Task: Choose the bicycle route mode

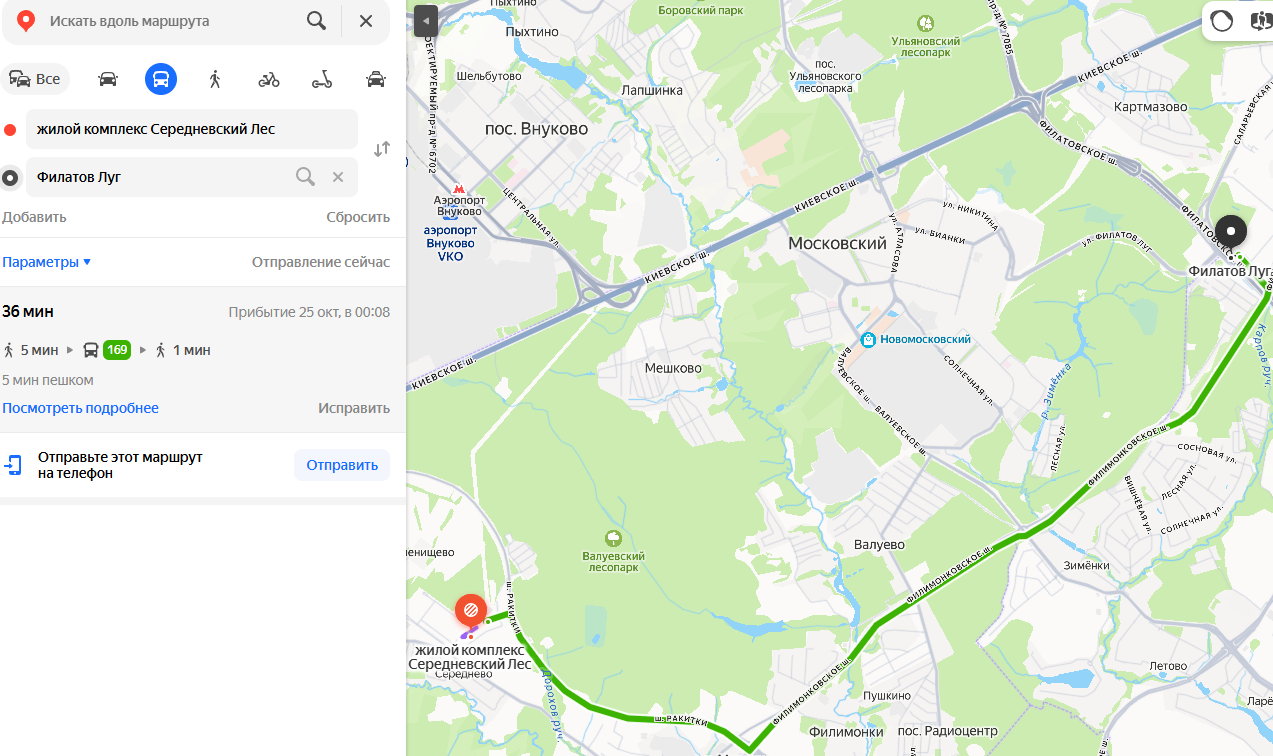Action: [x=269, y=79]
